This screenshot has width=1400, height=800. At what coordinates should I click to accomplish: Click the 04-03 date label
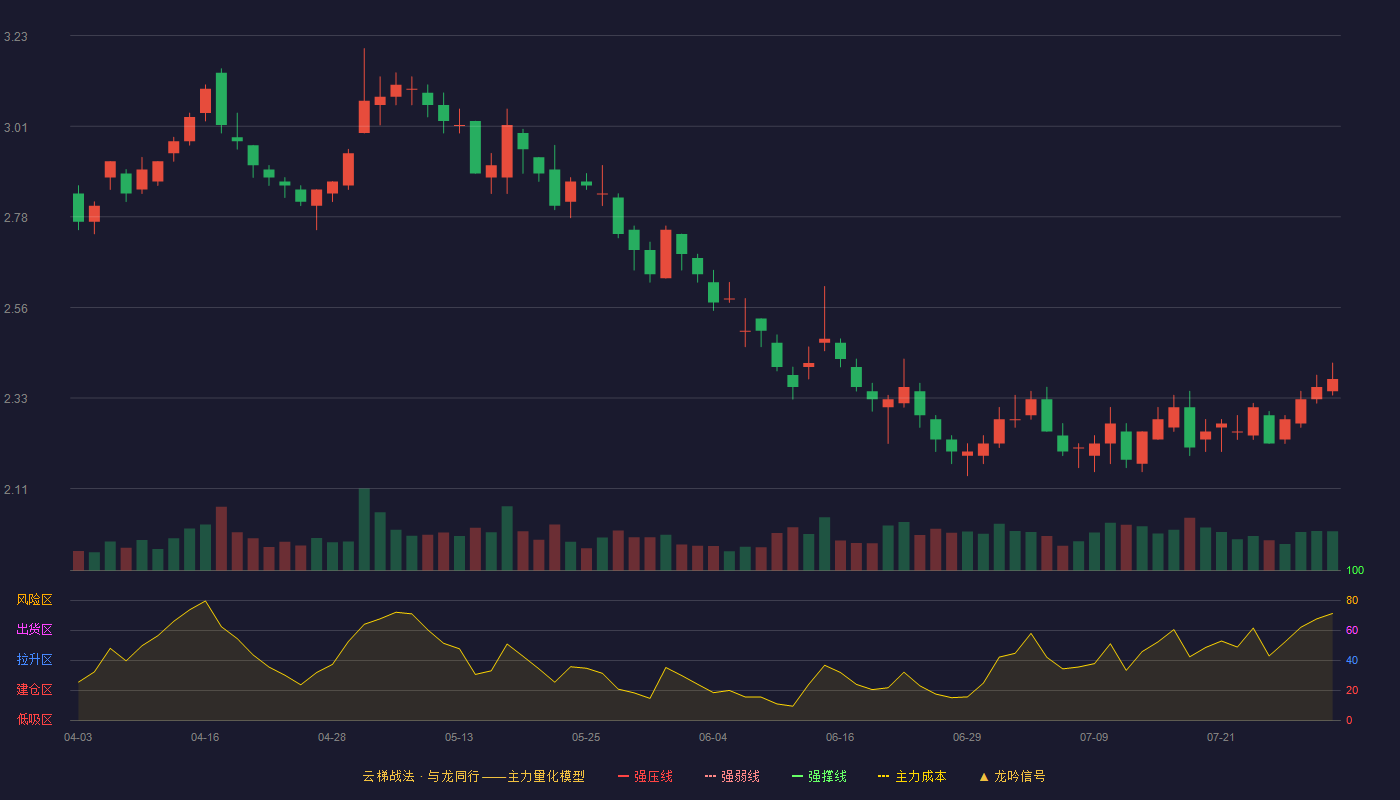[78, 737]
